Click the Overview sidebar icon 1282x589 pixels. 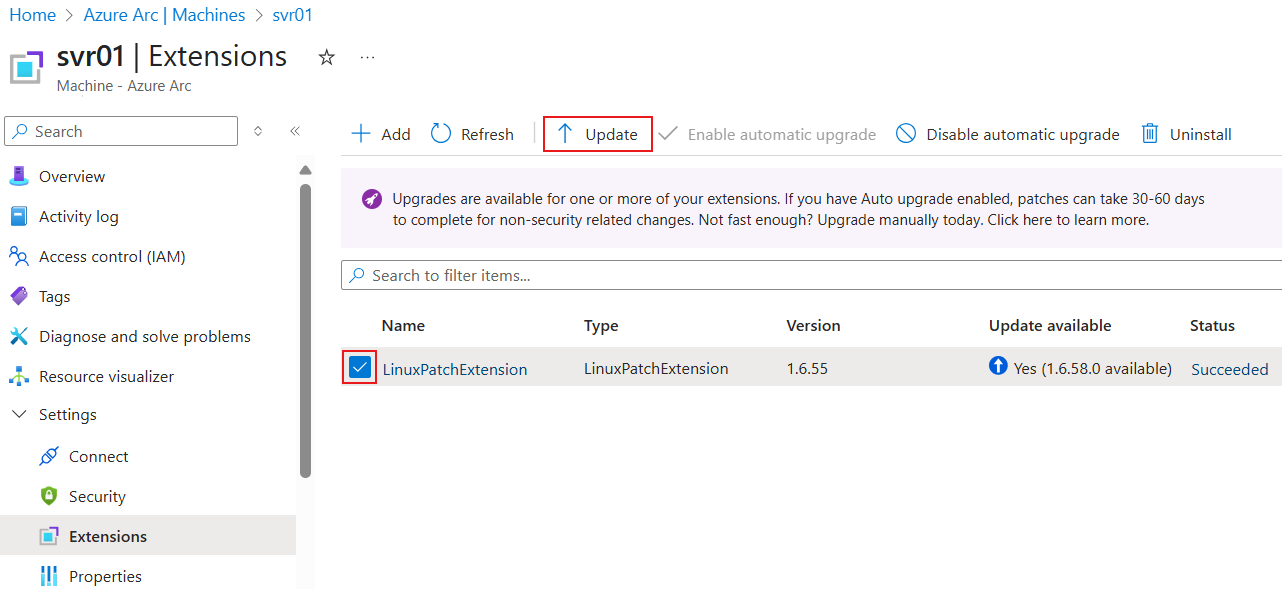[x=19, y=176]
